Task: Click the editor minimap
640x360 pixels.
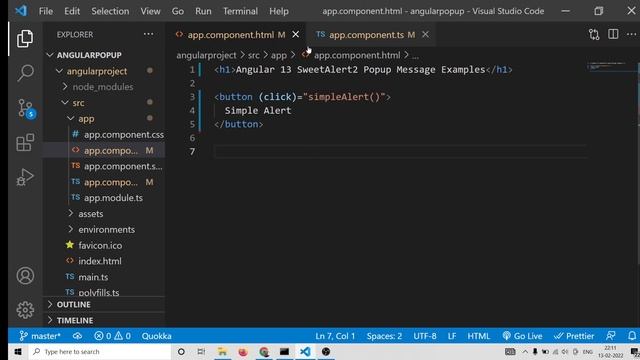Action: pos(611,66)
